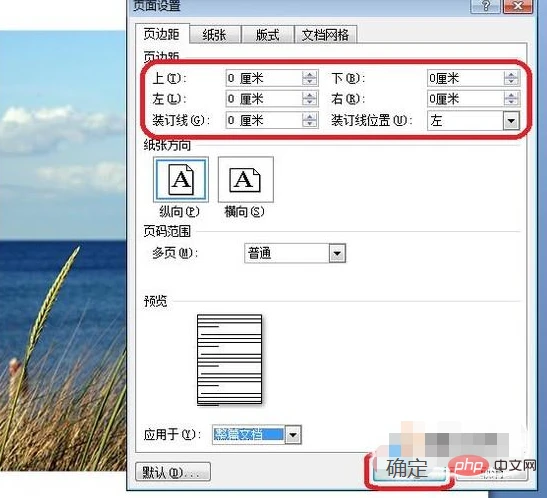
Task: Open the 多页 dropdown showing 普通
Action: pyautogui.click(x=295, y=253)
